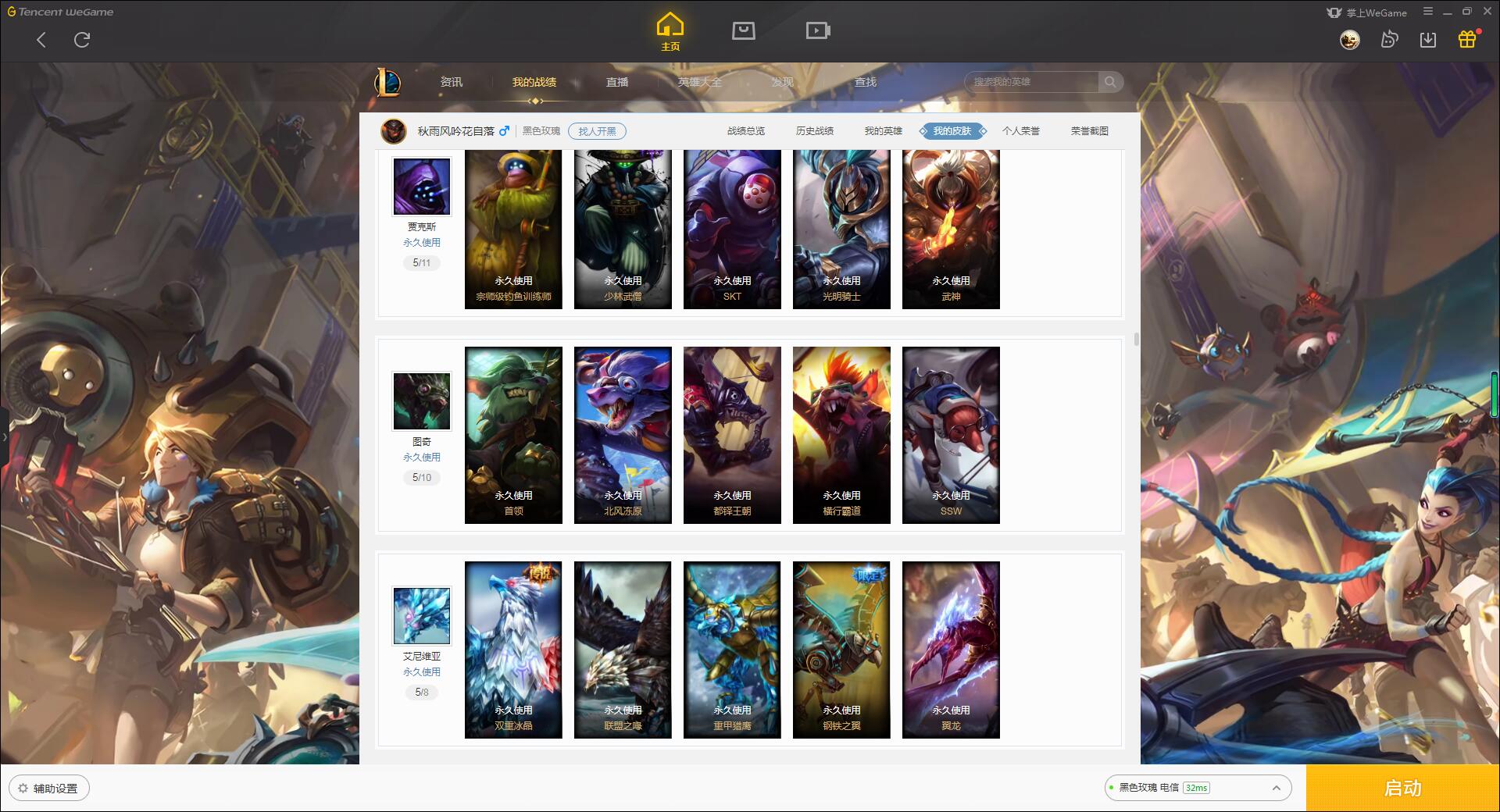Open the music/activity icon beside avatar

coord(1389,40)
